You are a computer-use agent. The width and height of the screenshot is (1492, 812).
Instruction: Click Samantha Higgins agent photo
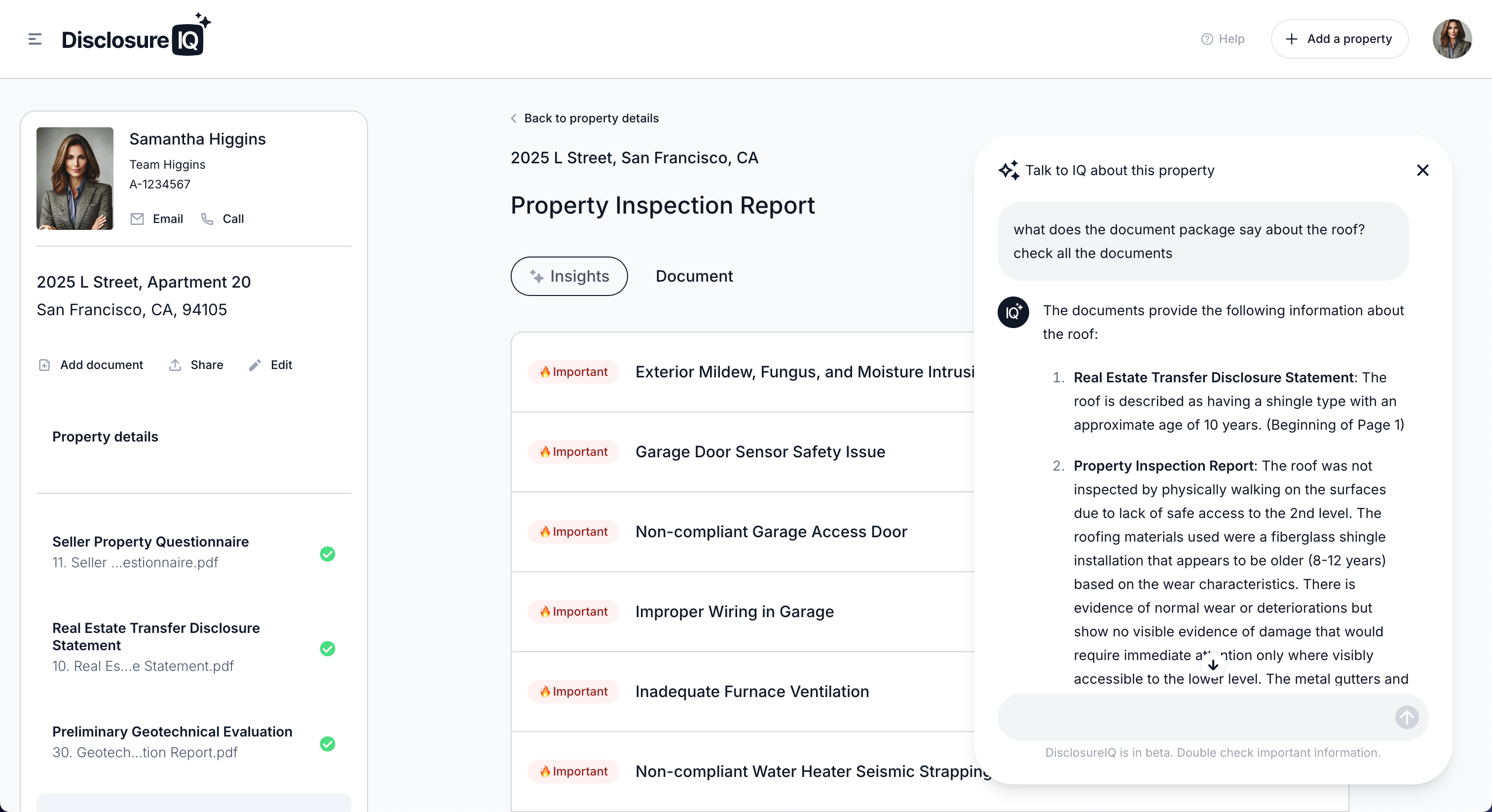(x=75, y=179)
